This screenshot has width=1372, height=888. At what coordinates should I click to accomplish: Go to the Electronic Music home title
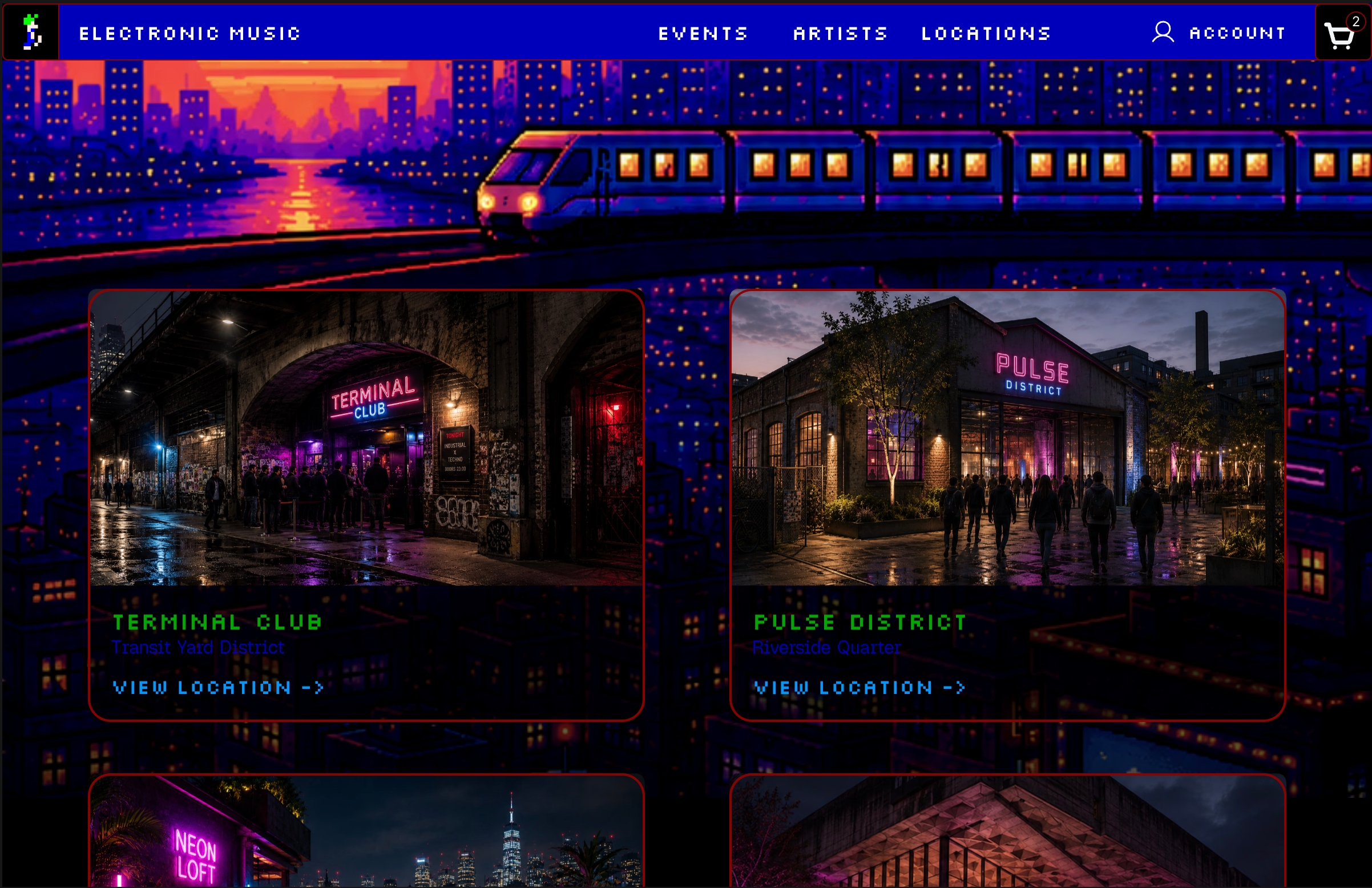[189, 34]
